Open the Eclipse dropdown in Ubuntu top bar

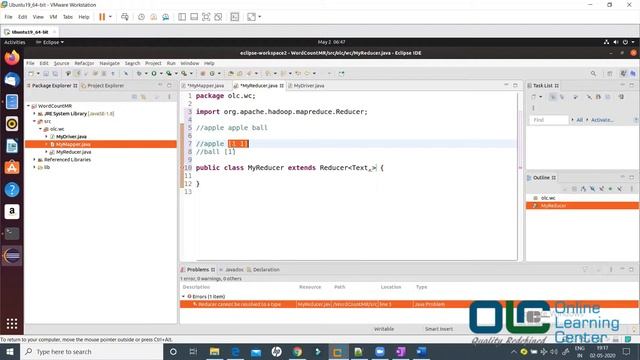coord(50,42)
